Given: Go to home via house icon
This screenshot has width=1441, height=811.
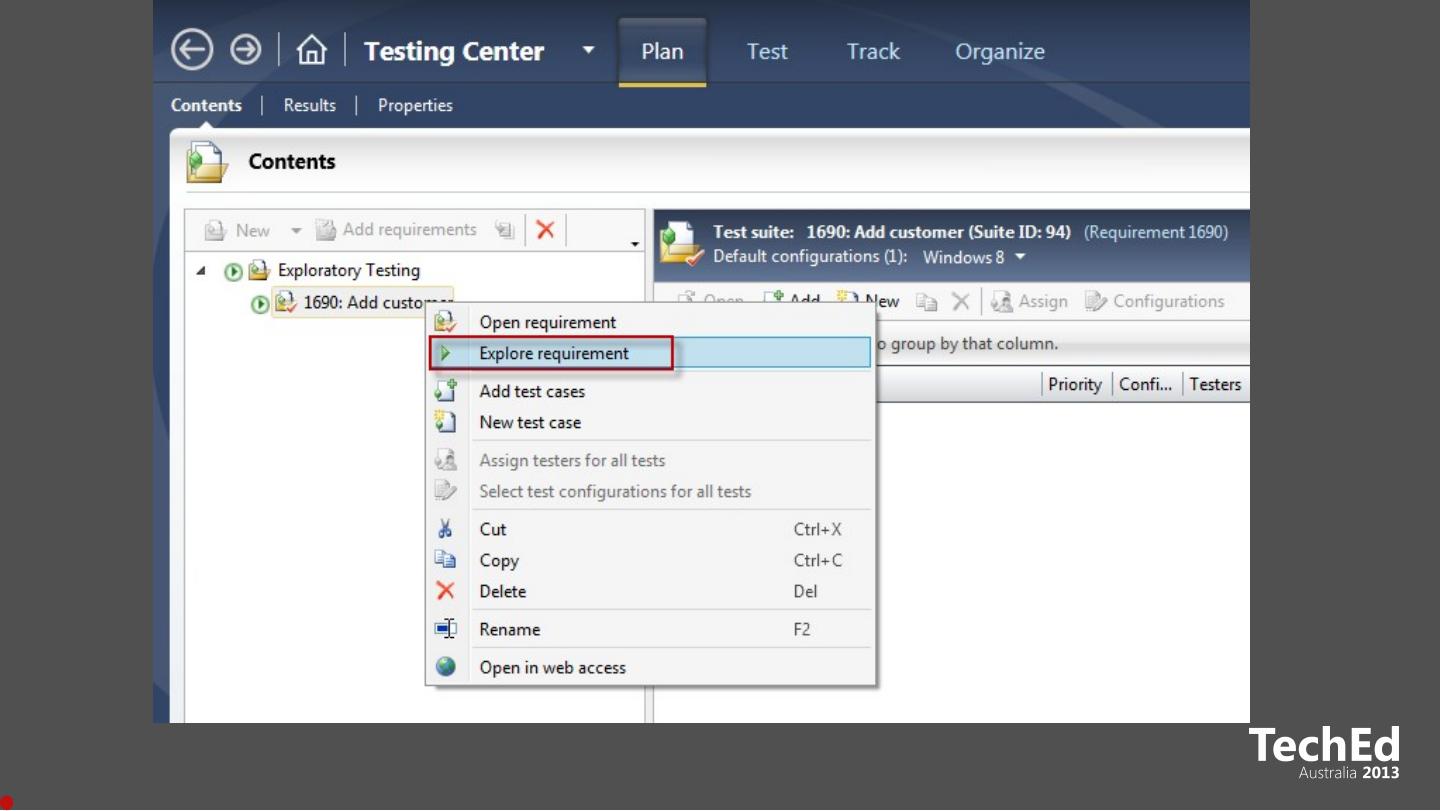Looking at the screenshot, I should tap(312, 51).
